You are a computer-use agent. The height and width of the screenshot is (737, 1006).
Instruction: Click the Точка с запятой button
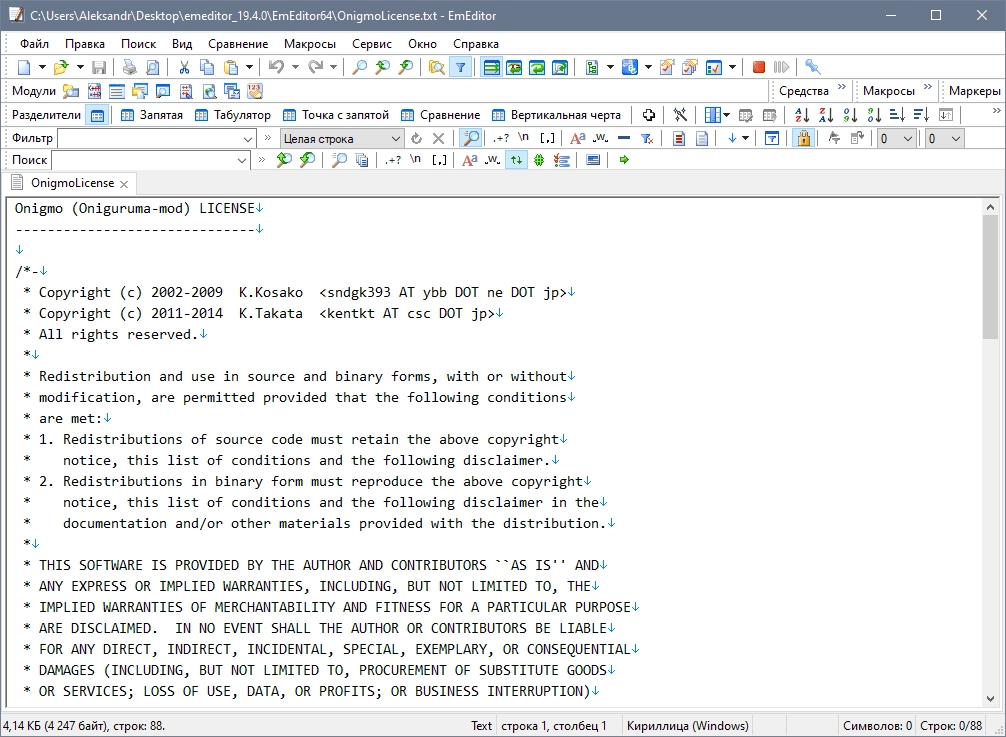[336, 115]
